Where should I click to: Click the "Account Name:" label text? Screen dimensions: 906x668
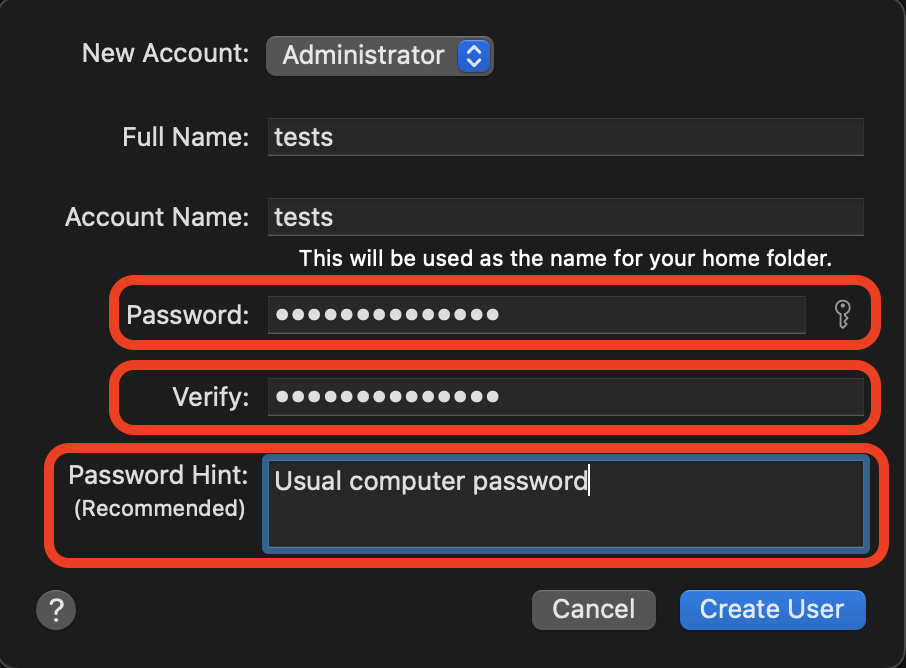(x=157, y=217)
